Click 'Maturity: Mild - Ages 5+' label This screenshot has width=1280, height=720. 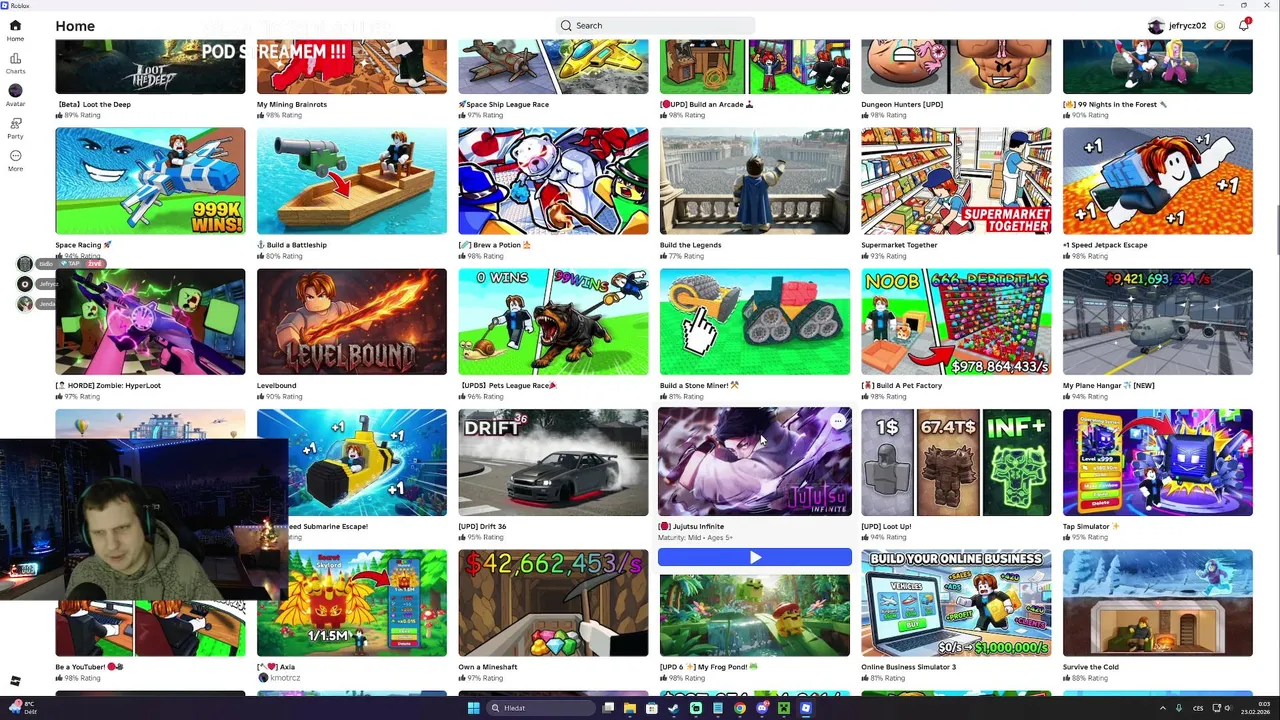pyautogui.click(x=695, y=538)
